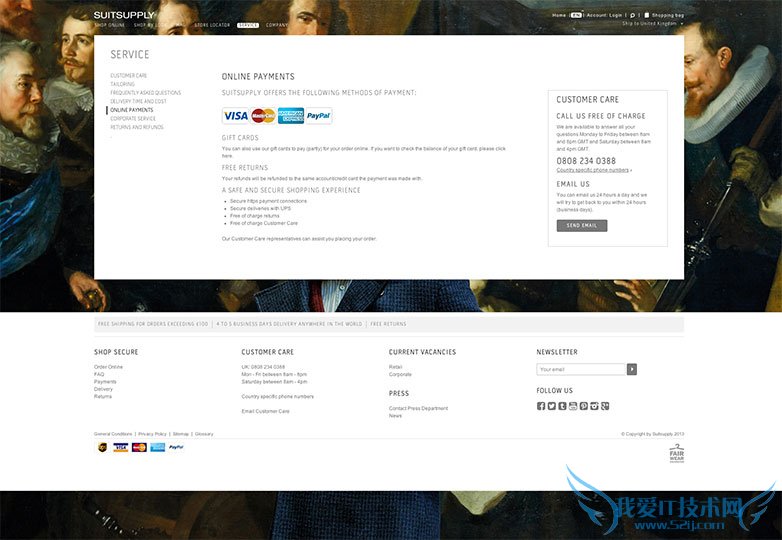Select Customer Care in the Service sidebar
782x540 pixels.
pos(129,76)
